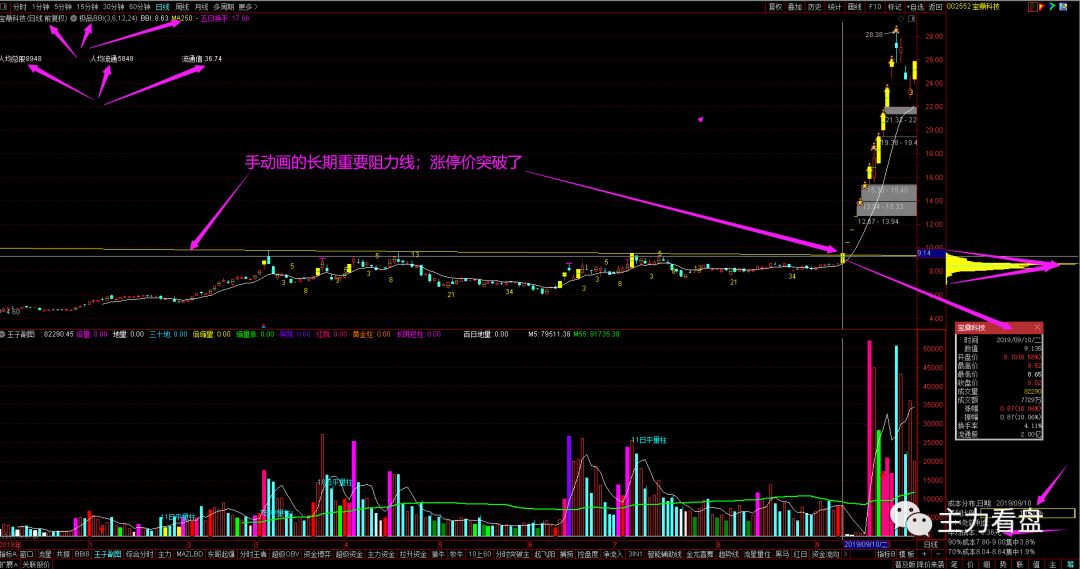Switch to 月线 monthly chart
The width and height of the screenshot is (1080, 569).
point(201,7)
